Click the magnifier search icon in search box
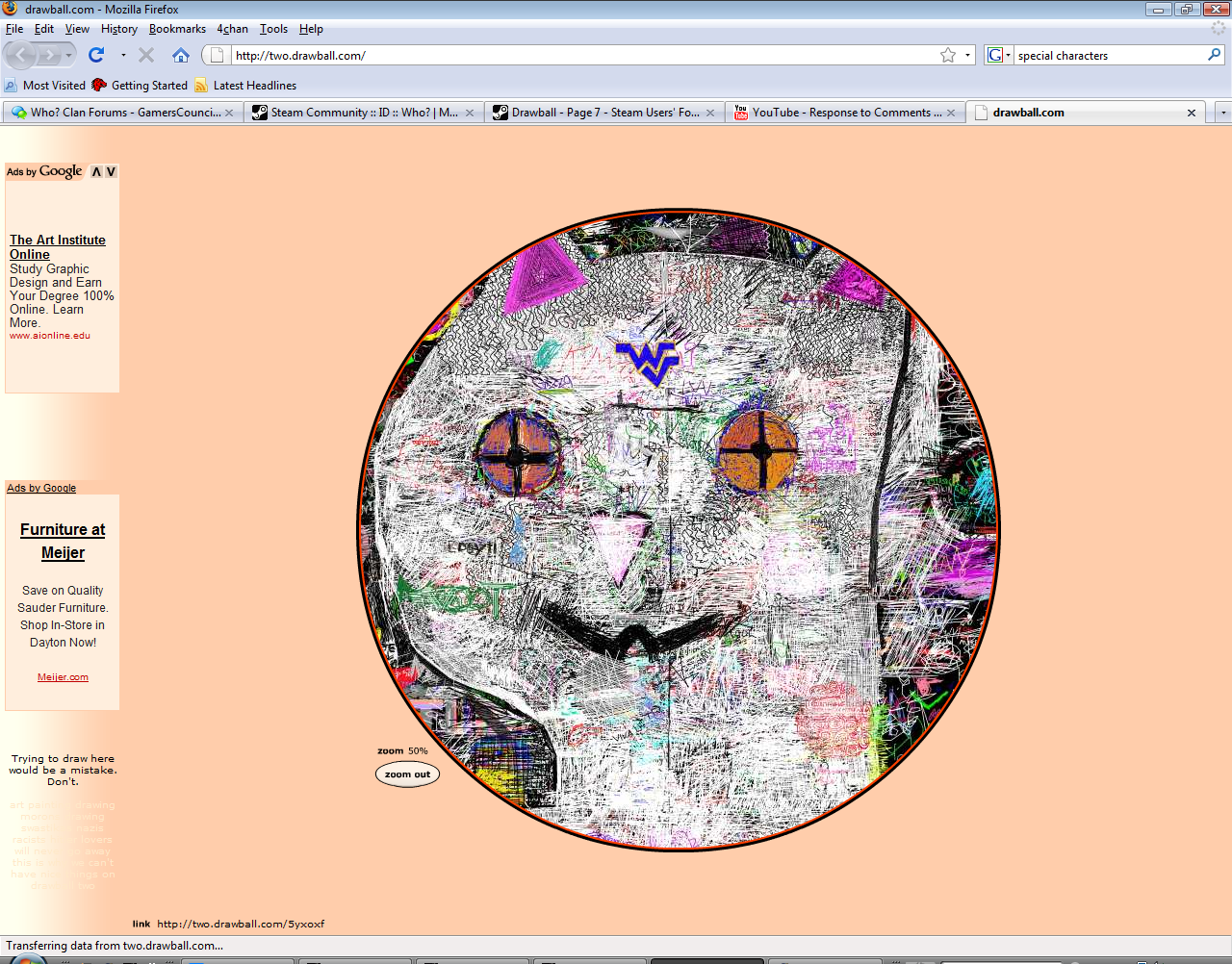Viewport: 1232px width, 964px height. pyautogui.click(x=1214, y=55)
